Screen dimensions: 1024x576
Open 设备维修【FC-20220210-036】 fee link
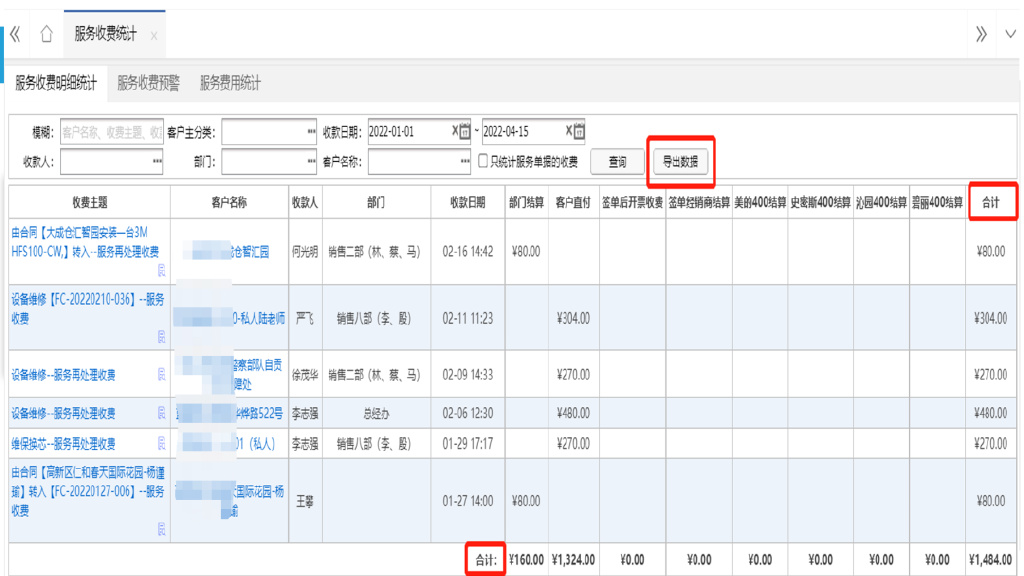point(85,307)
